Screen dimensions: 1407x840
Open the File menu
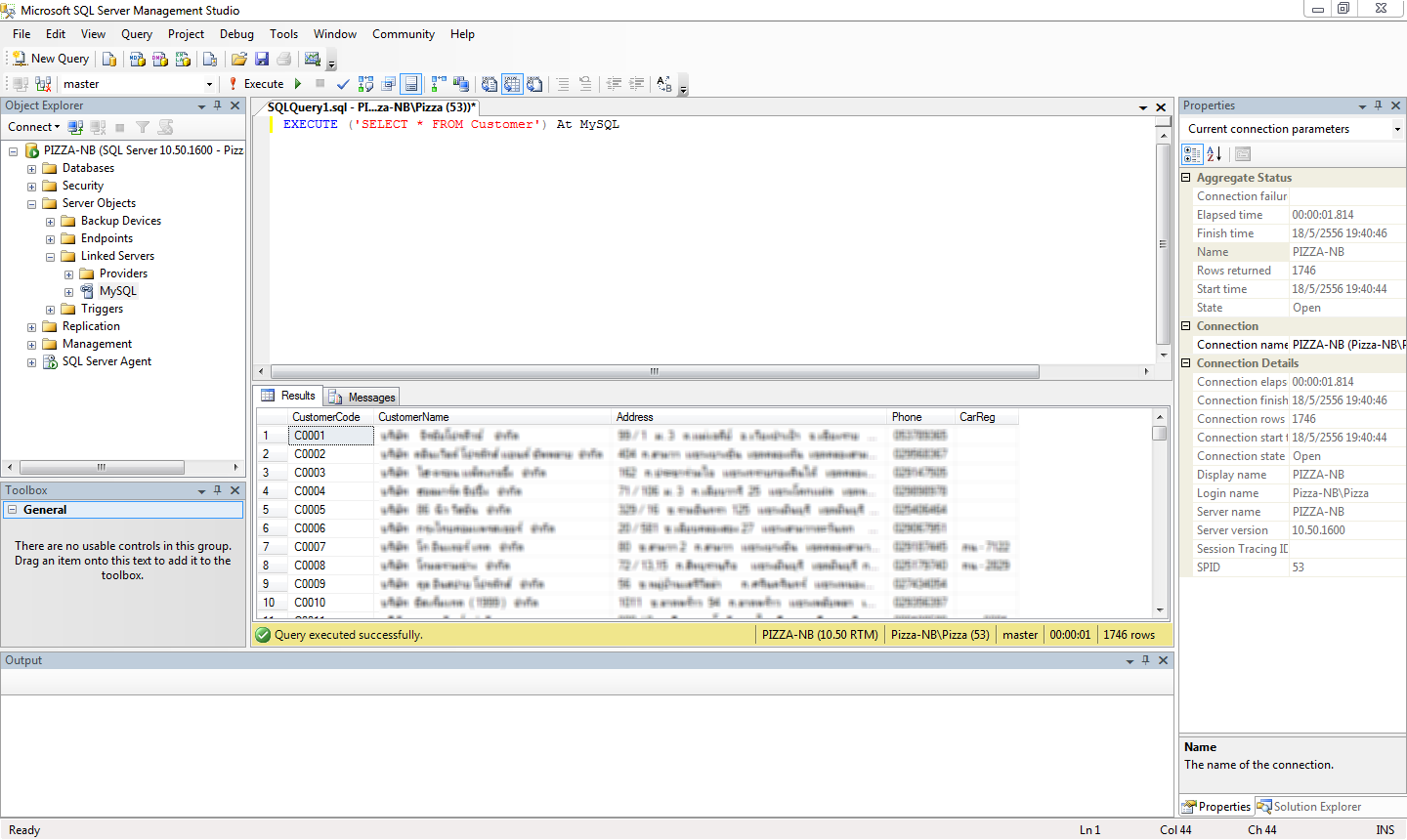[21, 34]
